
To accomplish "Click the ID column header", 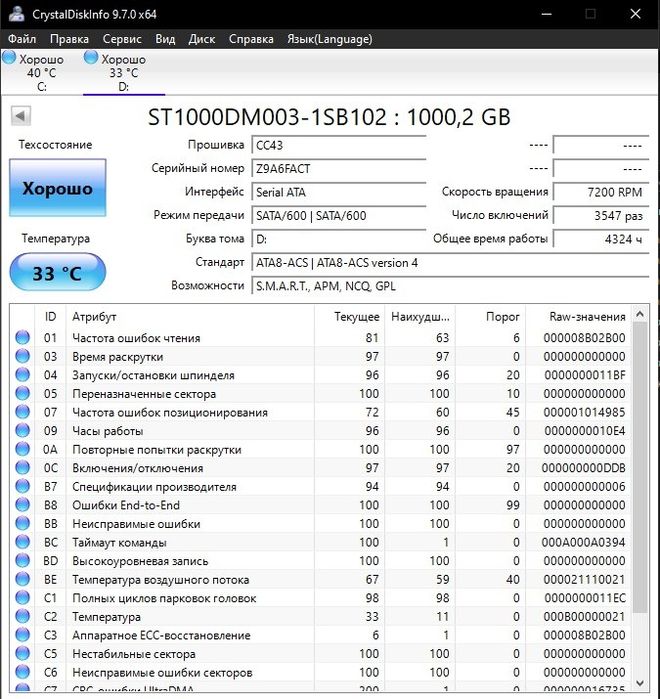I will click(x=50, y=317).
